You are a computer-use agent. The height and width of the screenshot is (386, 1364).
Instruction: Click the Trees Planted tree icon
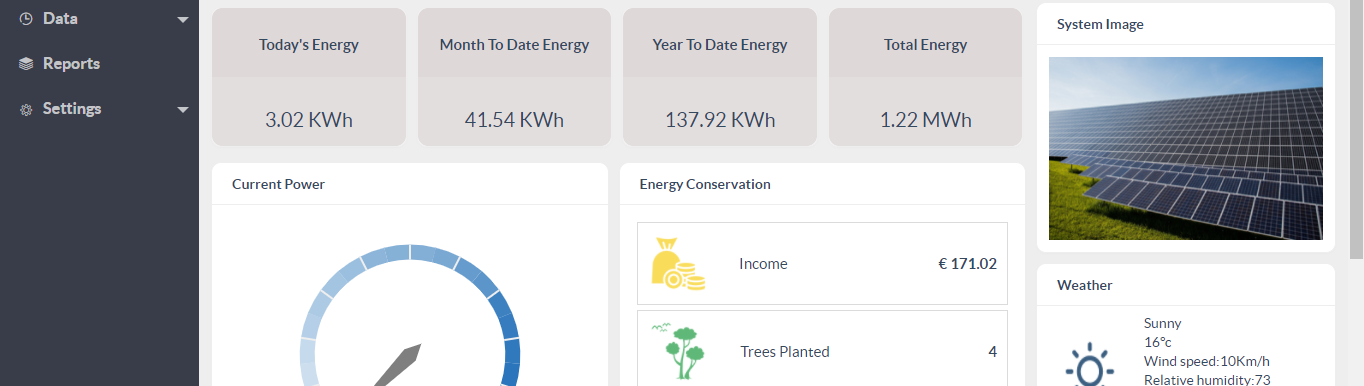pyautogui.click(x=677, y=351)
